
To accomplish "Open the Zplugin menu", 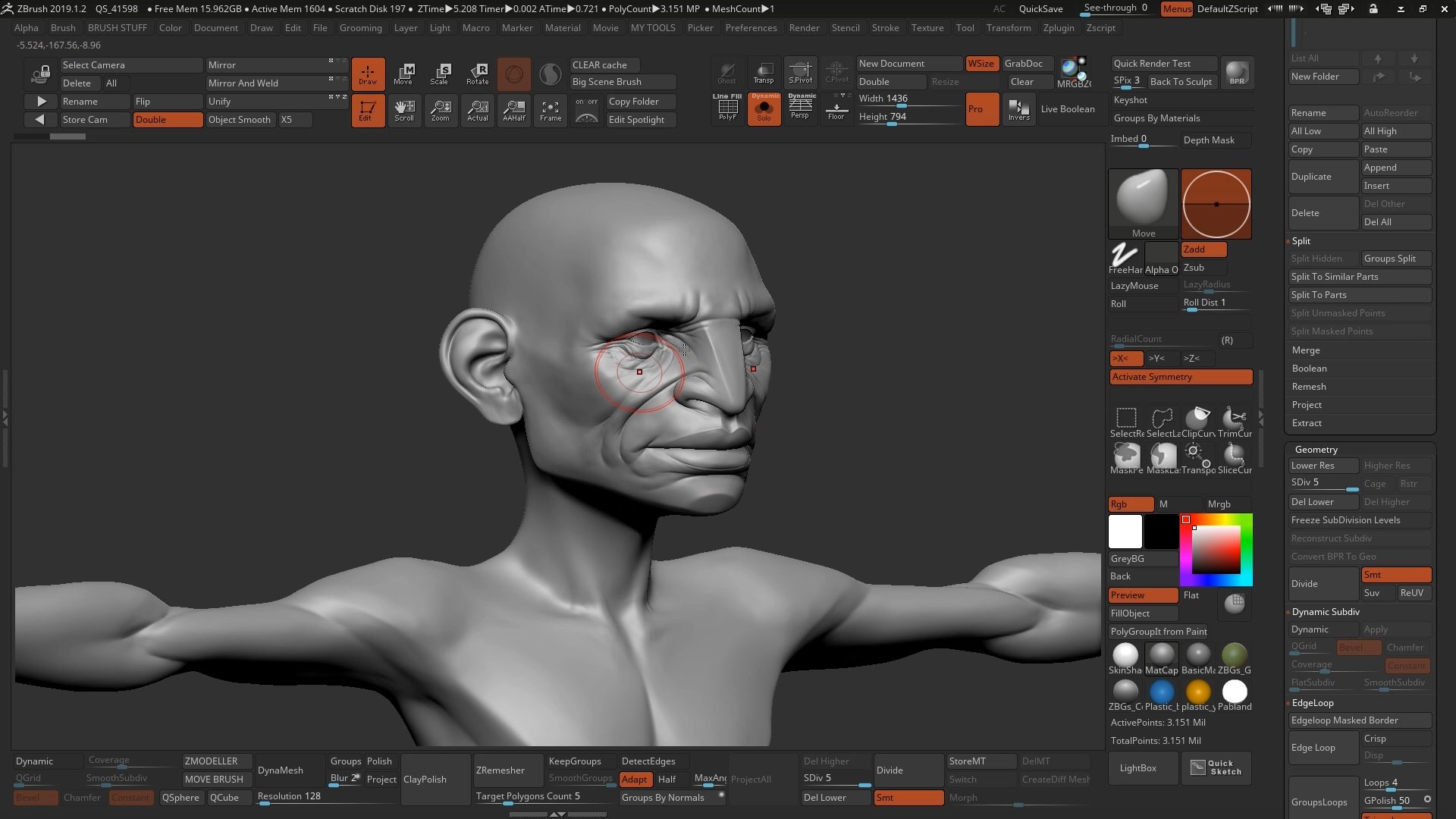I will [1059, 28].
